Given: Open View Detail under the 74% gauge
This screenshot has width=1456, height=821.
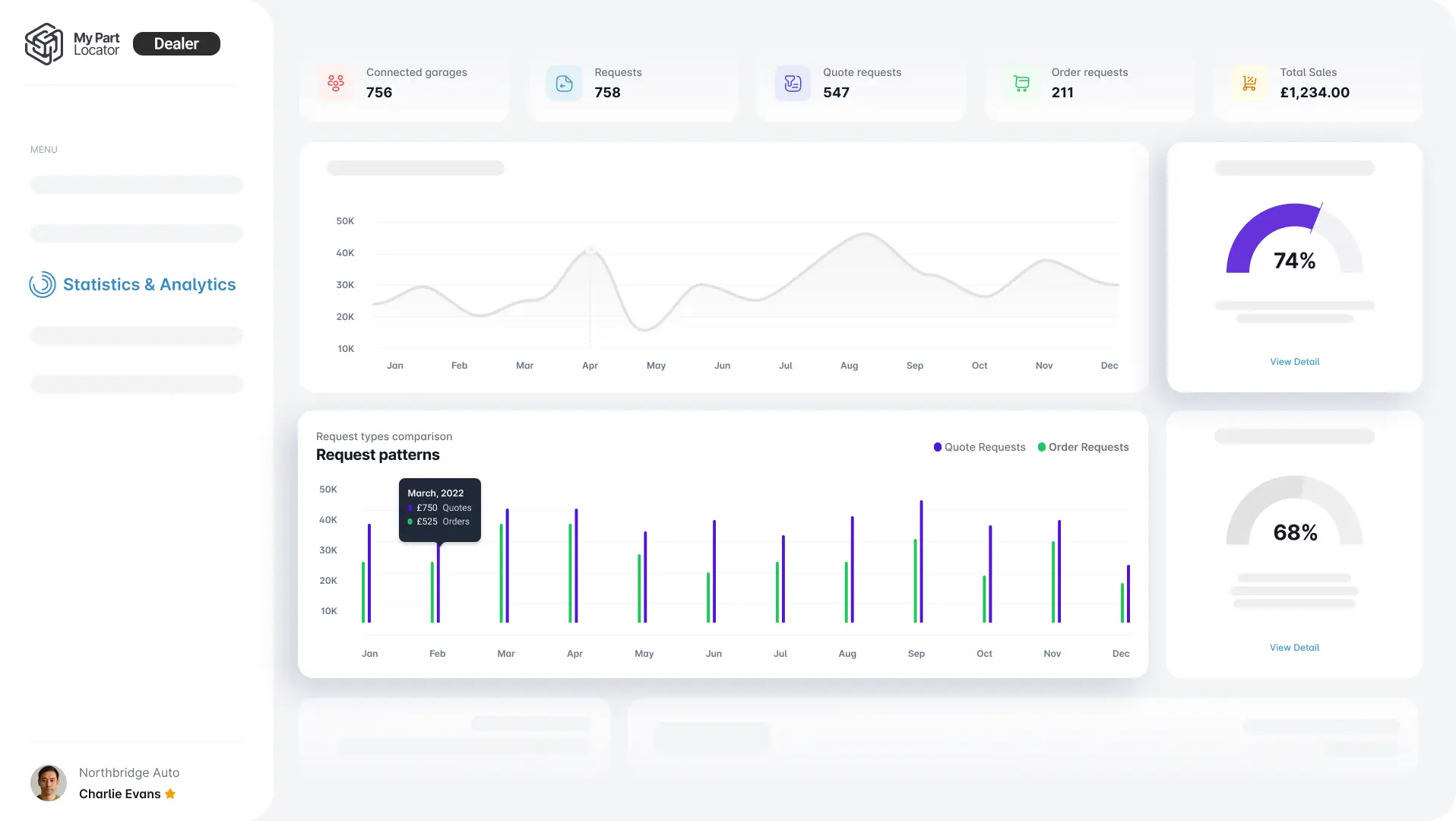Looking at the screenshot, I should (x=1294, y=362).
